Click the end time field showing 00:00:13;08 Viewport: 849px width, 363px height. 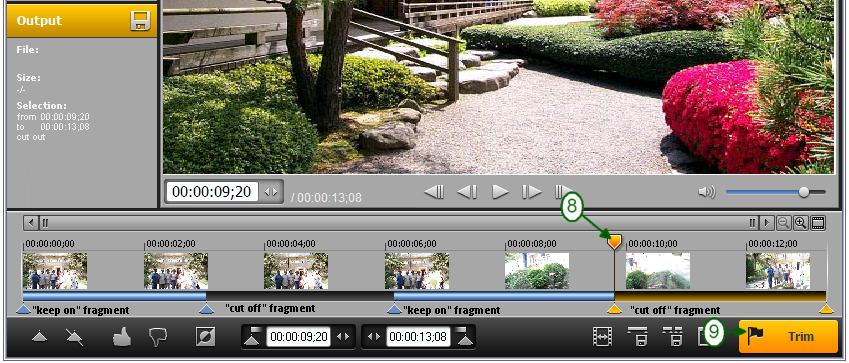418,336
